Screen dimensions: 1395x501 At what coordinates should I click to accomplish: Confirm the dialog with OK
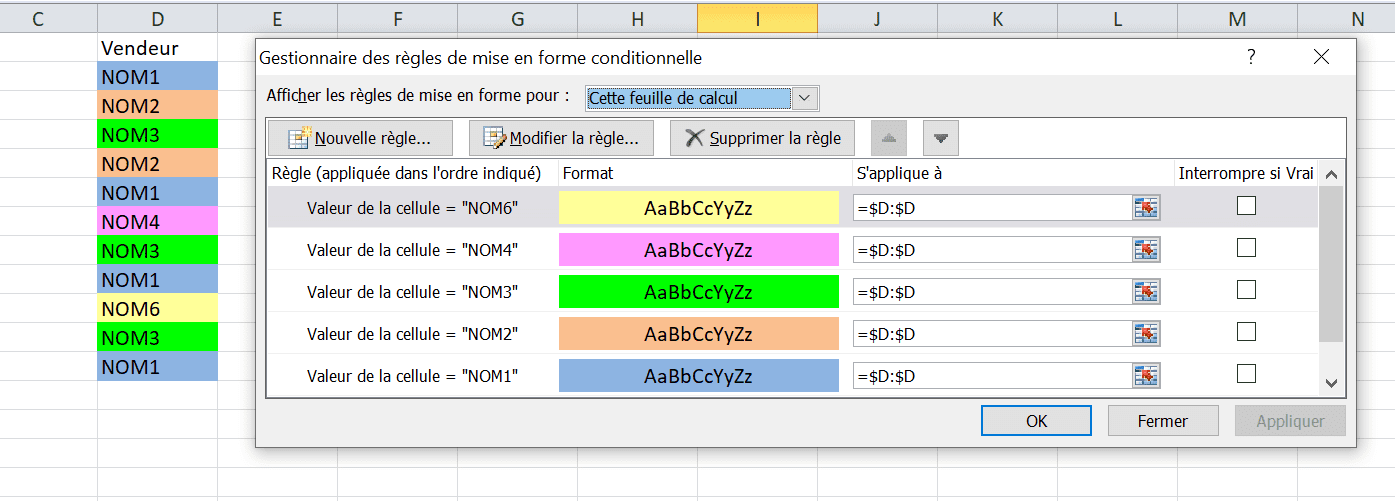tap(1036, 421)
